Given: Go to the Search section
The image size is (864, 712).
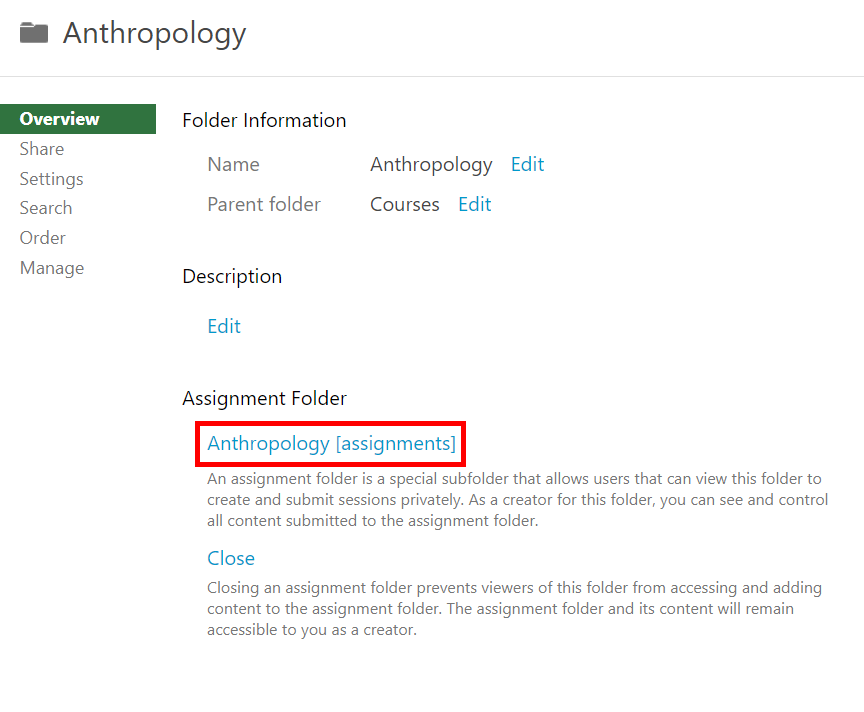Looking at the screenshot, I should 46,208.
